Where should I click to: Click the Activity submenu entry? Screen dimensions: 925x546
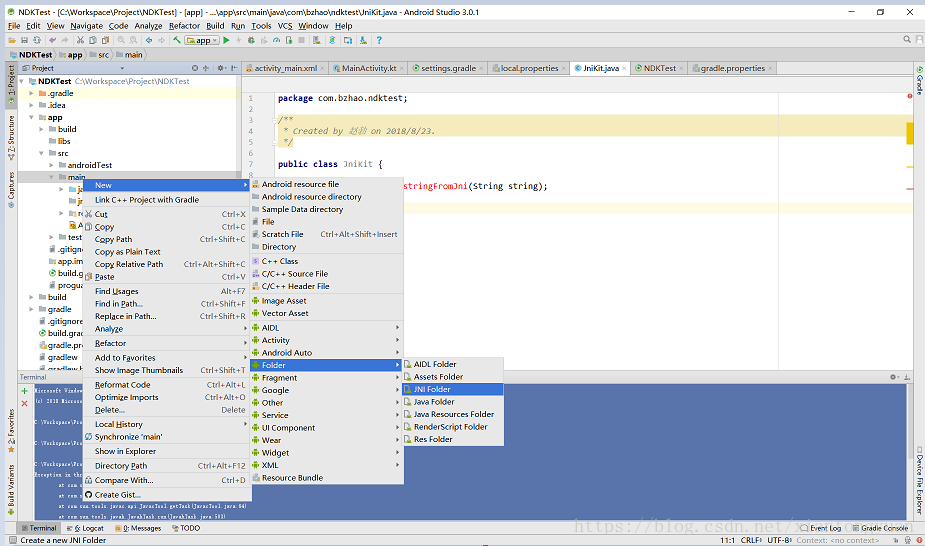click(x=327, y=340)
